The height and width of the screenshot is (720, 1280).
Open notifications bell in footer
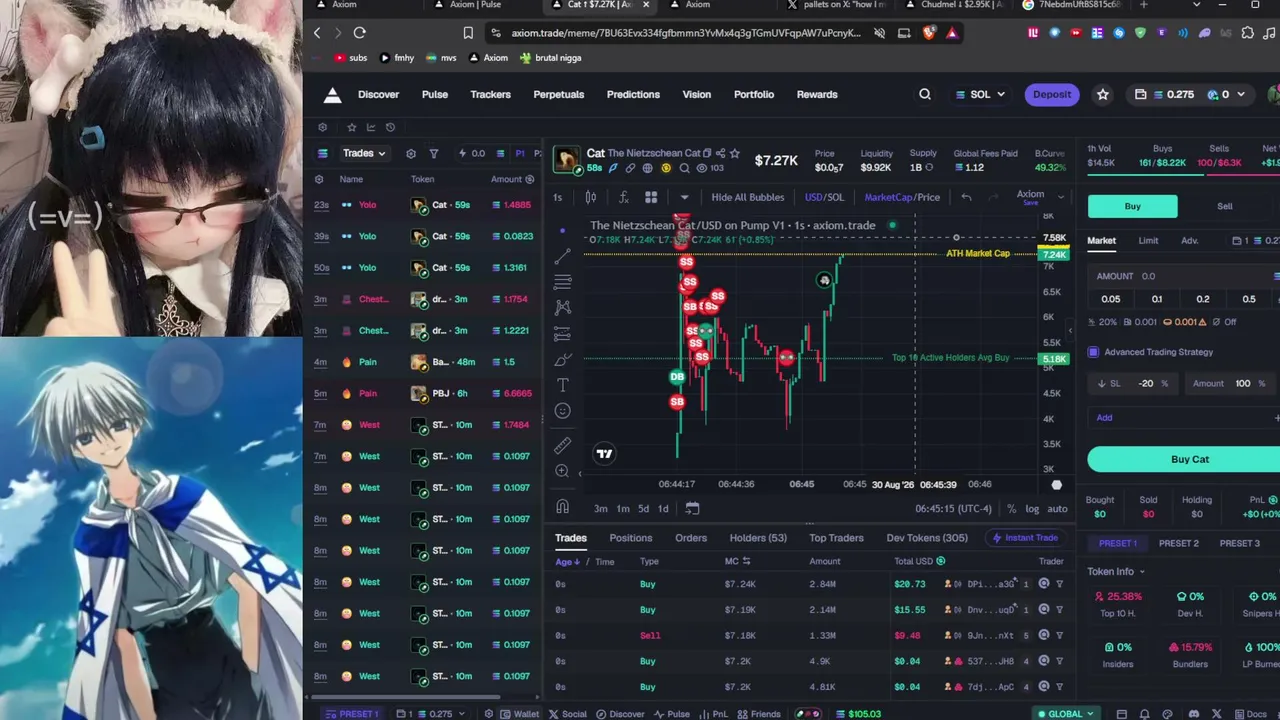1144,714
